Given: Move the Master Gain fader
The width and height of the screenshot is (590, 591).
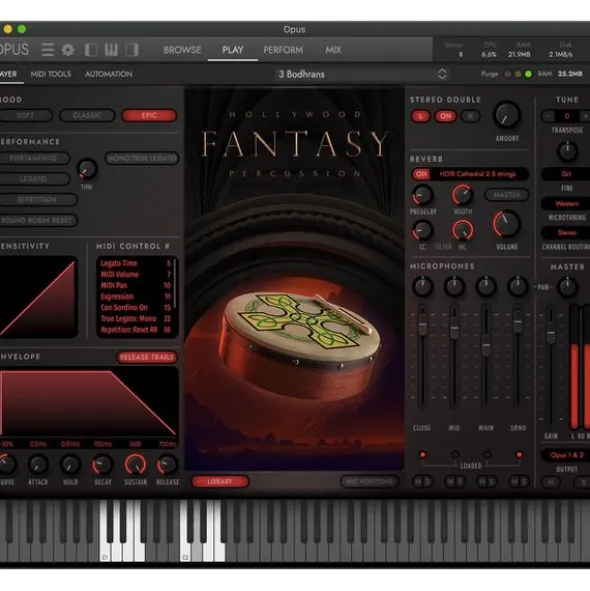Looking at the screenshot, I should (x=551, y=333).
